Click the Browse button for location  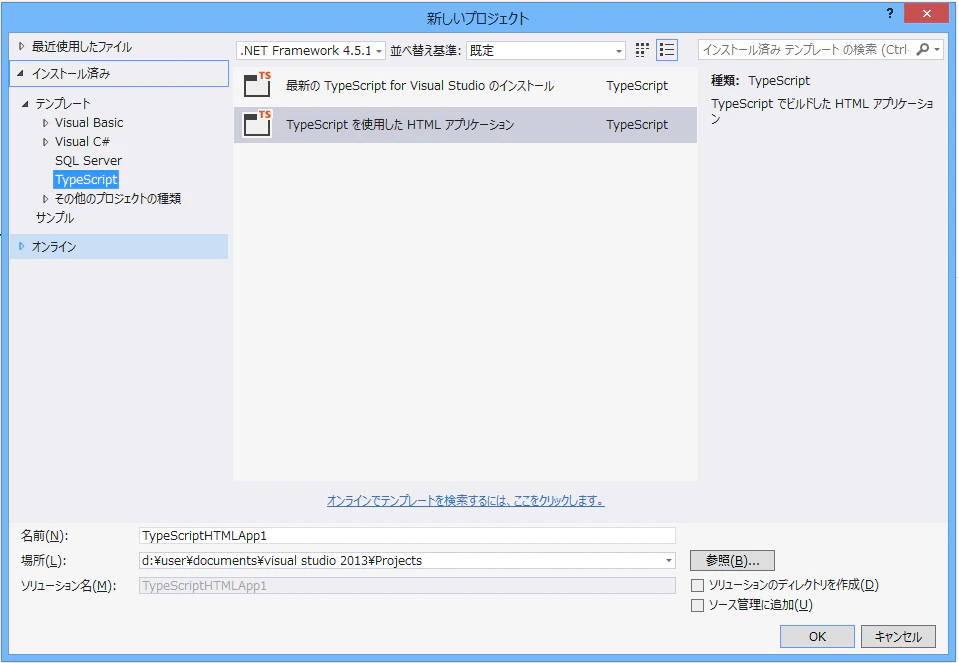732,560
